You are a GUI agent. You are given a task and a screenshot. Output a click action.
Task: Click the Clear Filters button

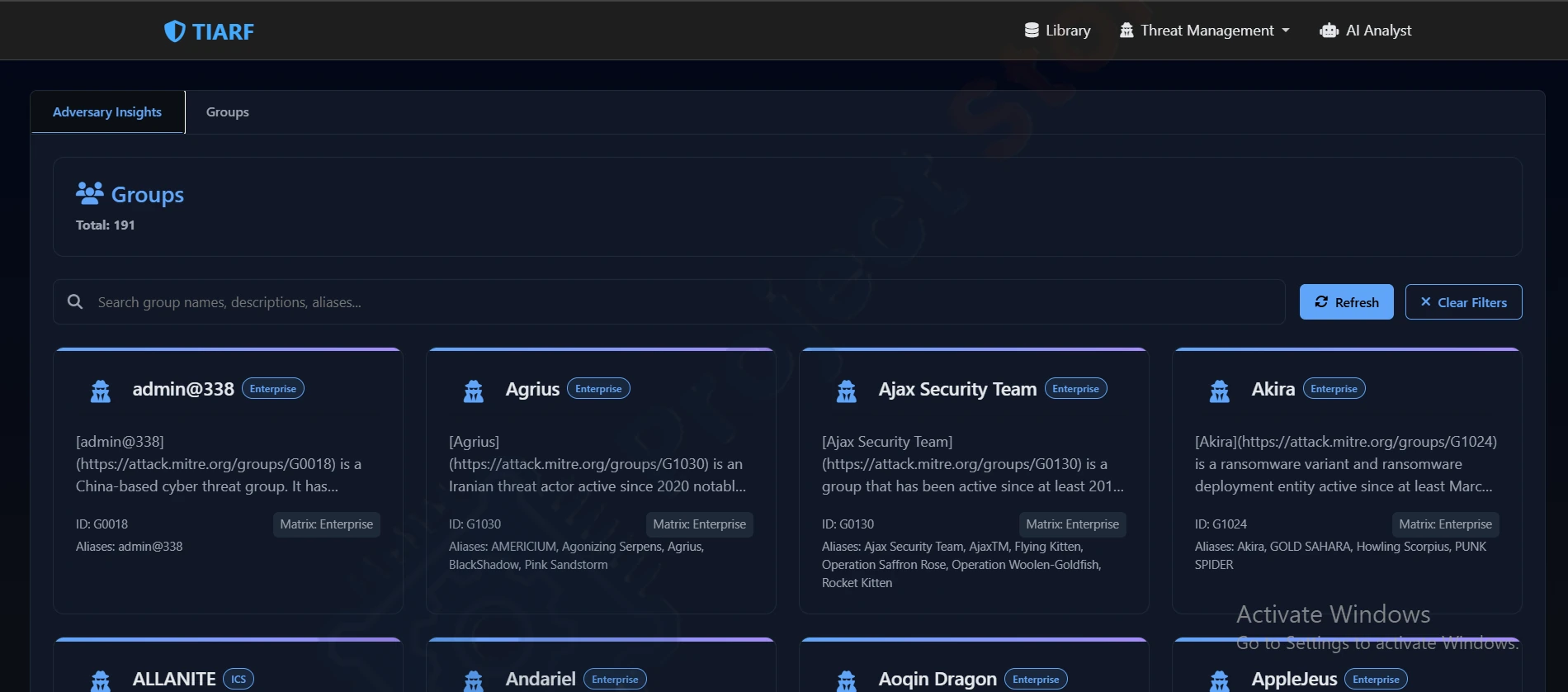(1464, 302)
